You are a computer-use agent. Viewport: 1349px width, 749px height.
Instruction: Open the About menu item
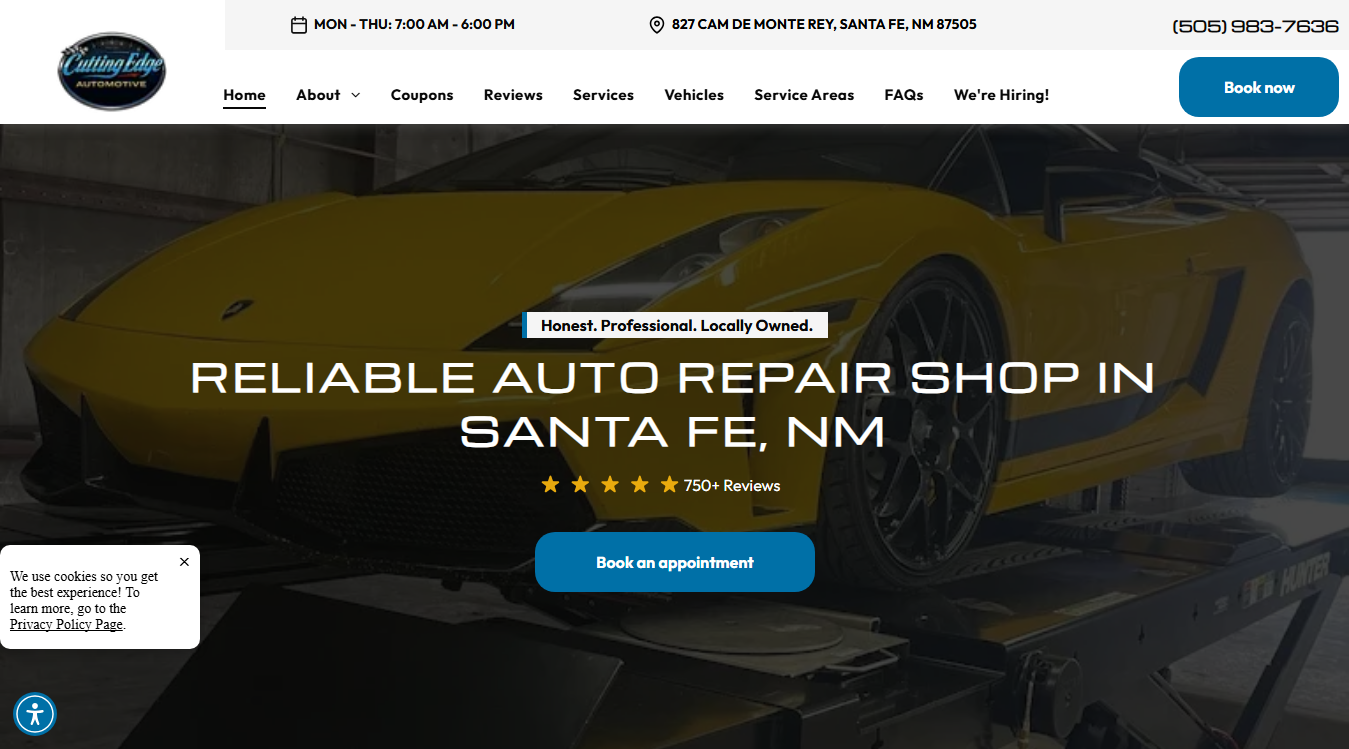[318, 95]
